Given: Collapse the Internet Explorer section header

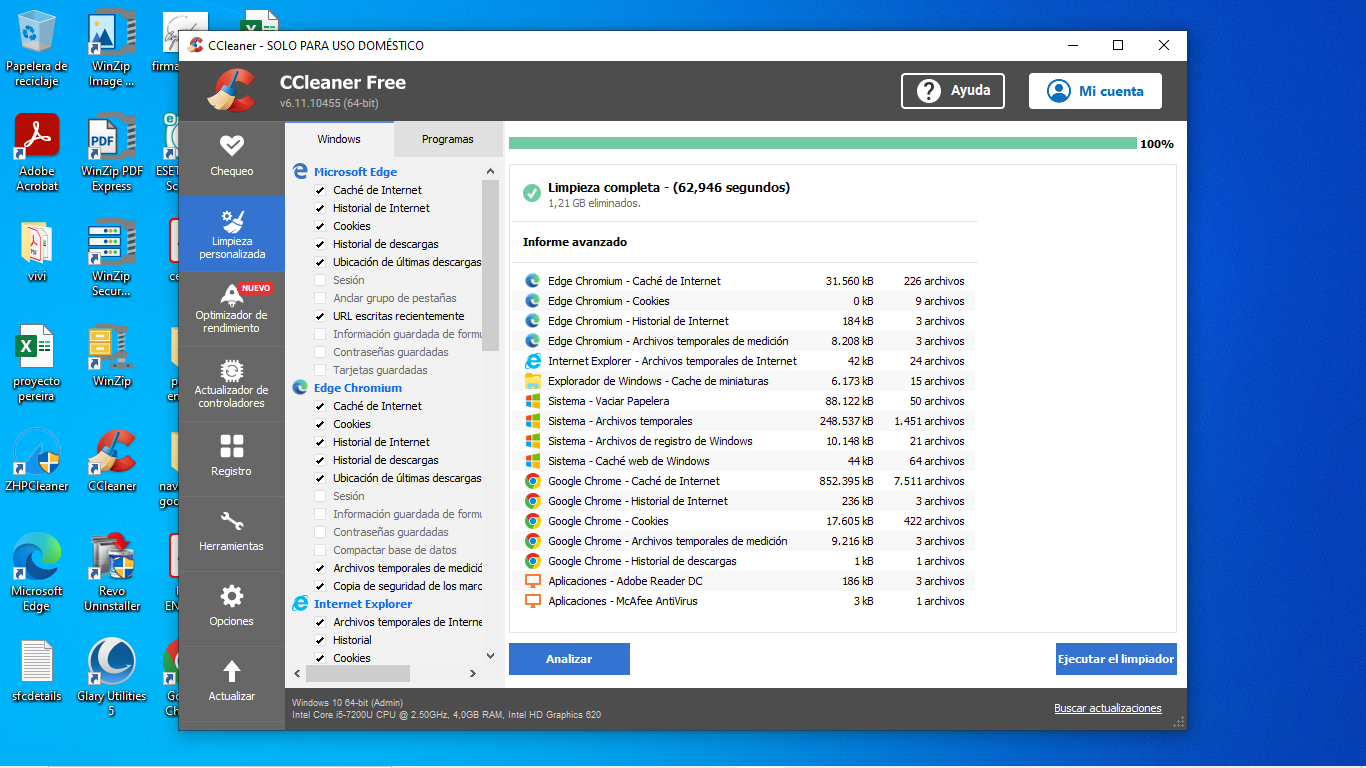Looking at the screenshot, I should coord(362,604).
